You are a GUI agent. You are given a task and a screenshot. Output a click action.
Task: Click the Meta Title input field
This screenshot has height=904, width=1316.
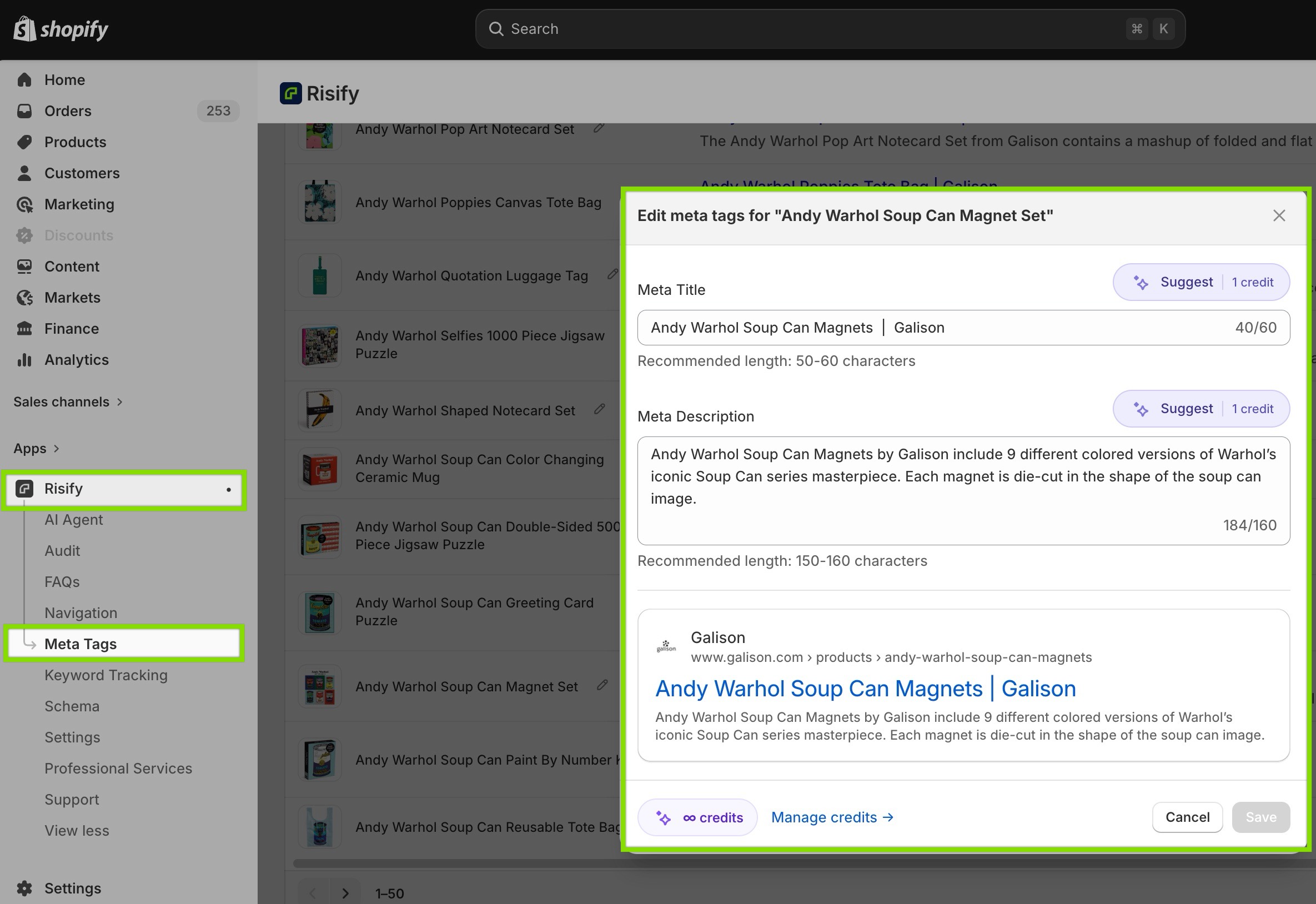(x=963, y=328)
